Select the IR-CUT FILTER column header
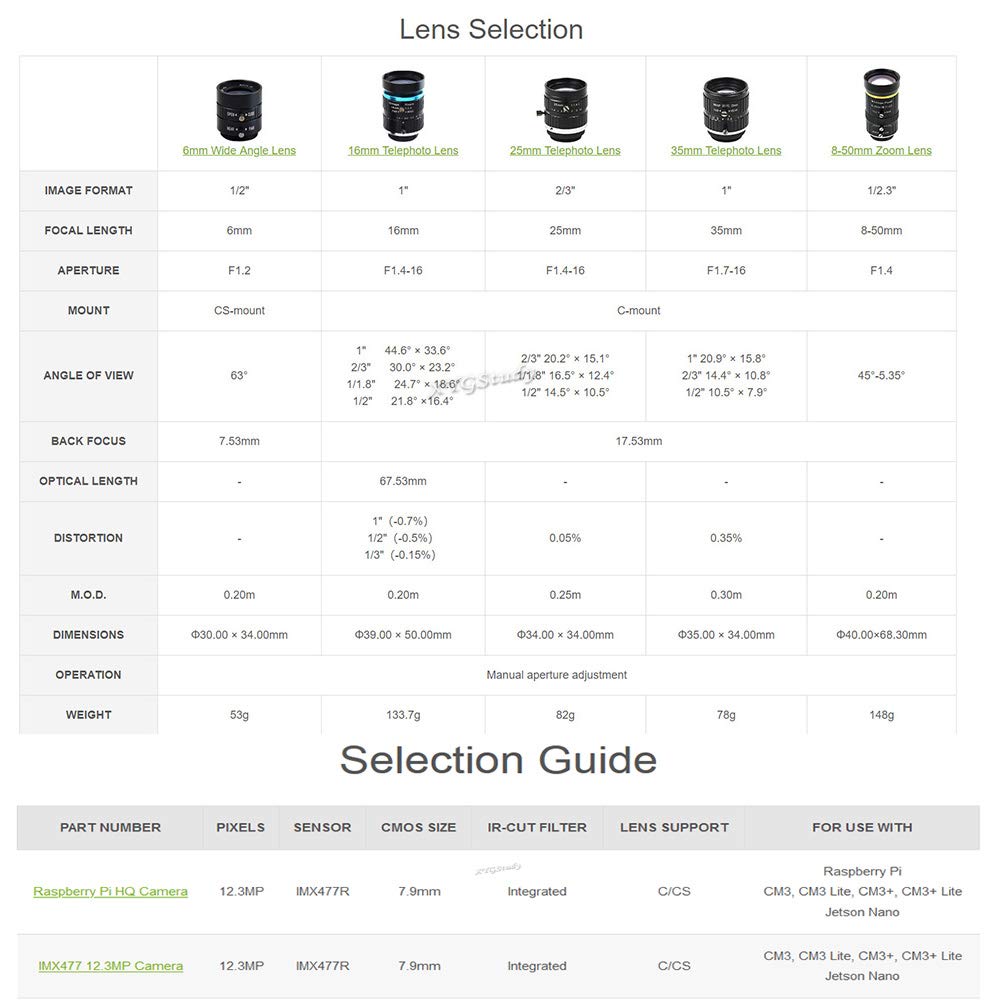The height and width of the screenshot is (1000, 1000). click(x=537, y=827)
